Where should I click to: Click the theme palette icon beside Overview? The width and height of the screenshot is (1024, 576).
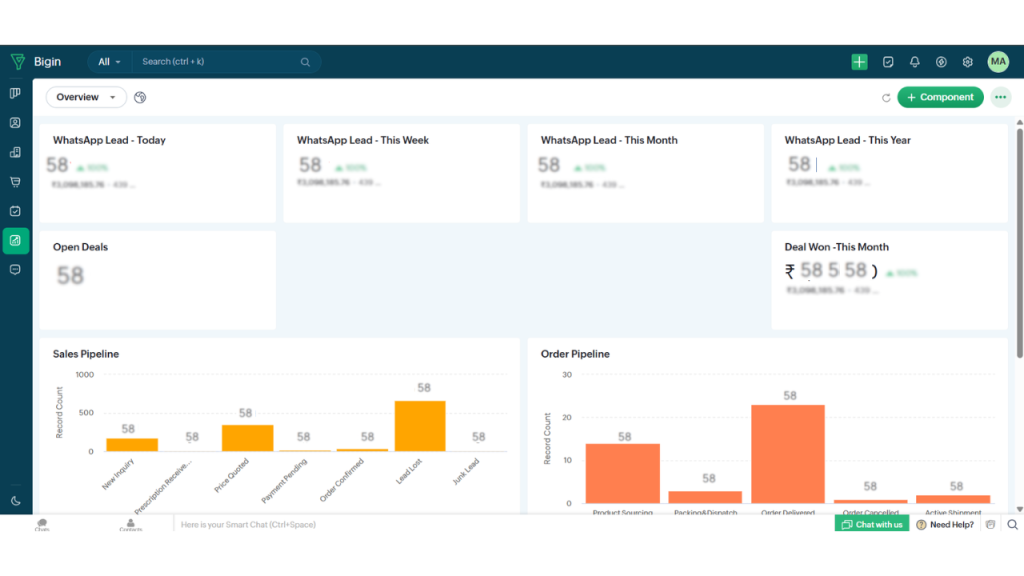click(x=140, y=97)
